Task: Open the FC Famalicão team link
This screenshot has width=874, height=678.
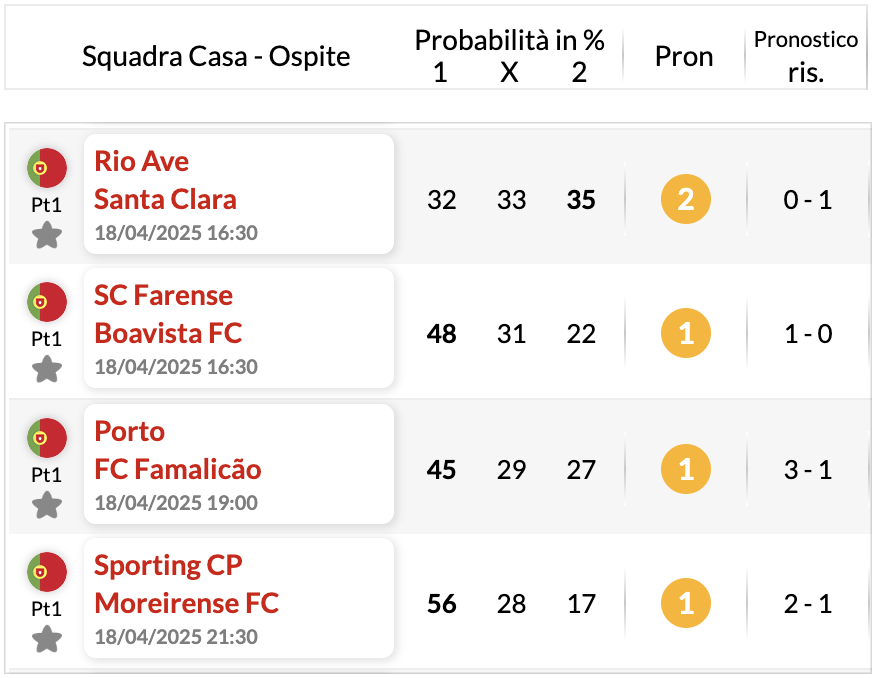Action: click(x=178, y=469)
